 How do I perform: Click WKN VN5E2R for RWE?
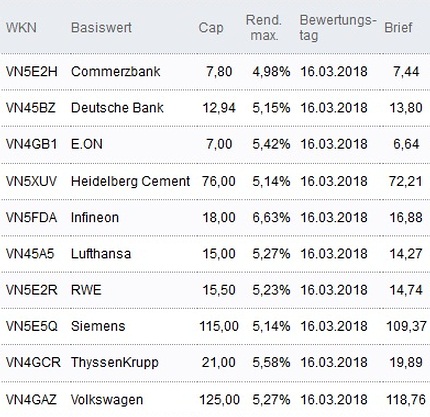point(32,290)
